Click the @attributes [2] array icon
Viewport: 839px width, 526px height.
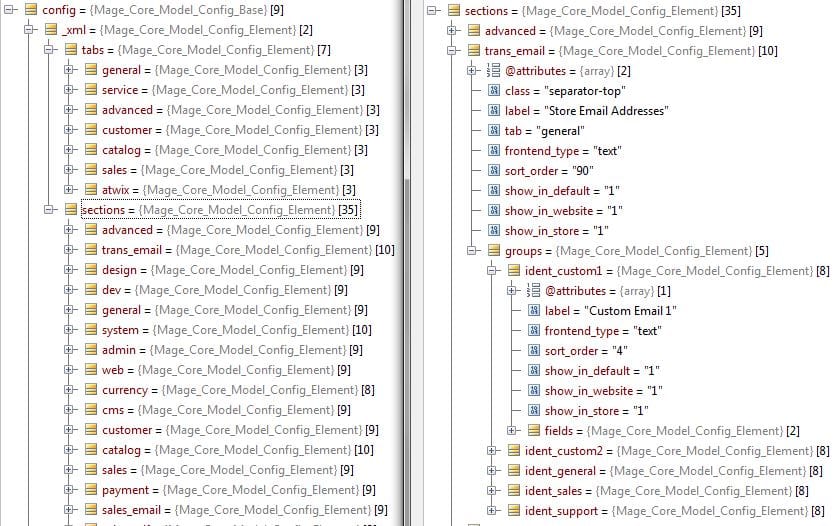tap(493, 71)
